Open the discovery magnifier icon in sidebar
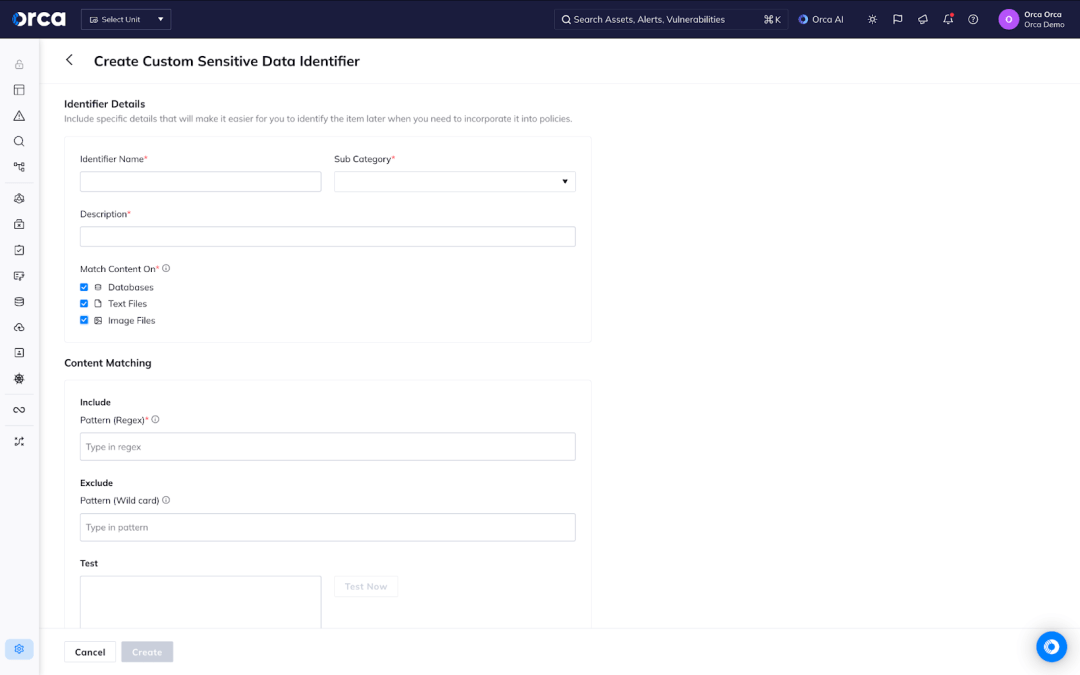 pos(19,141)
